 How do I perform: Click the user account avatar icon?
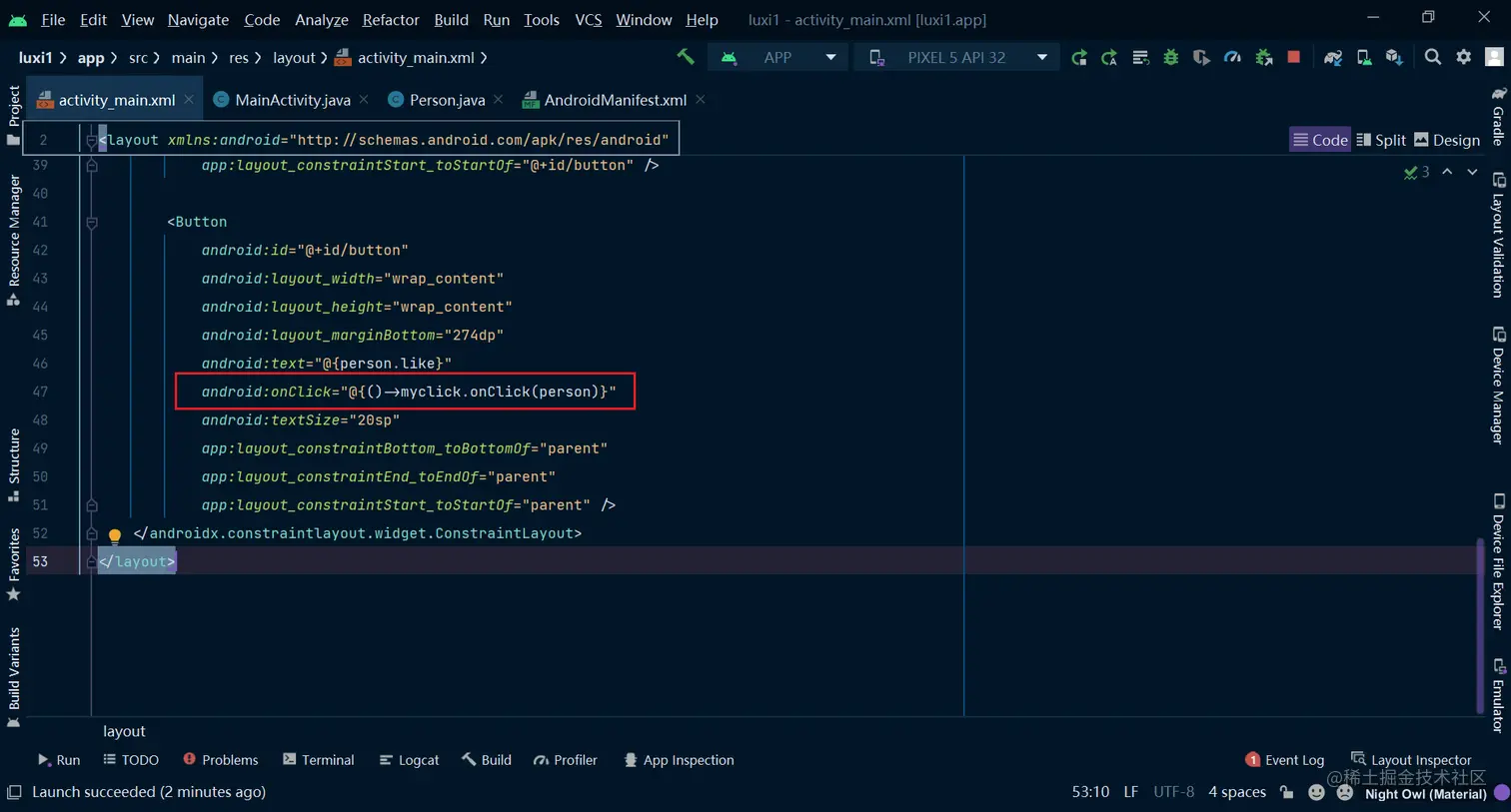point(1495,58)
